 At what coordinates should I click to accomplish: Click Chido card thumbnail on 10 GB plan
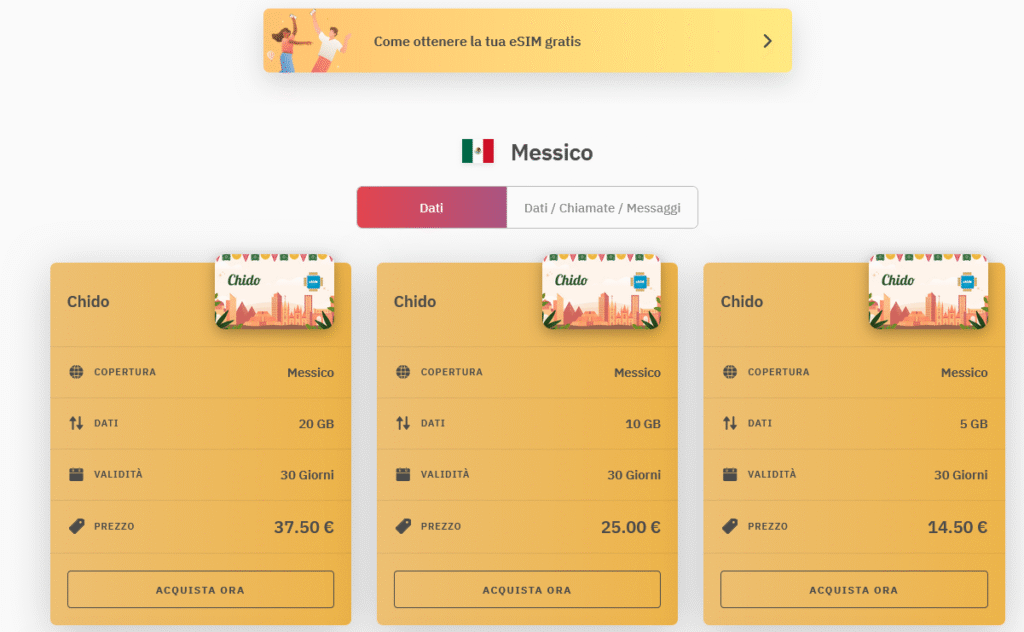pos(601,291)
